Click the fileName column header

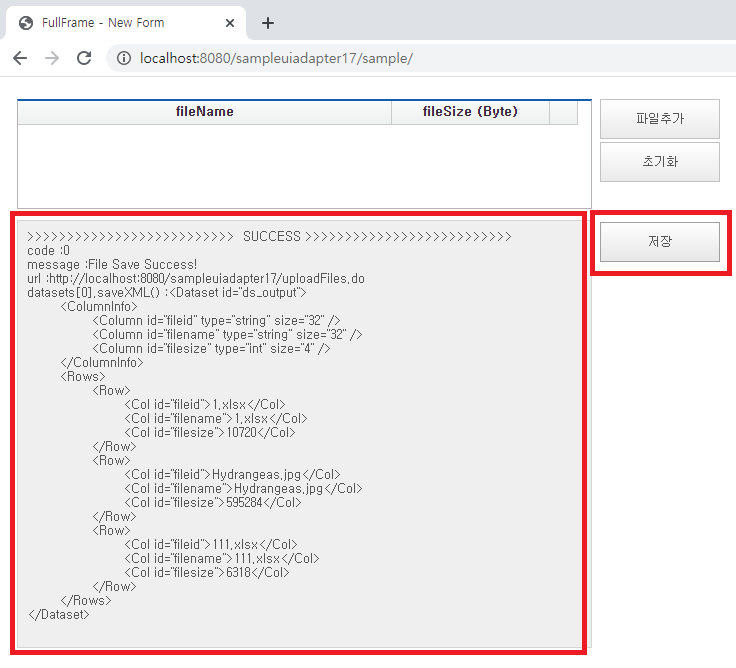point(204,112)
